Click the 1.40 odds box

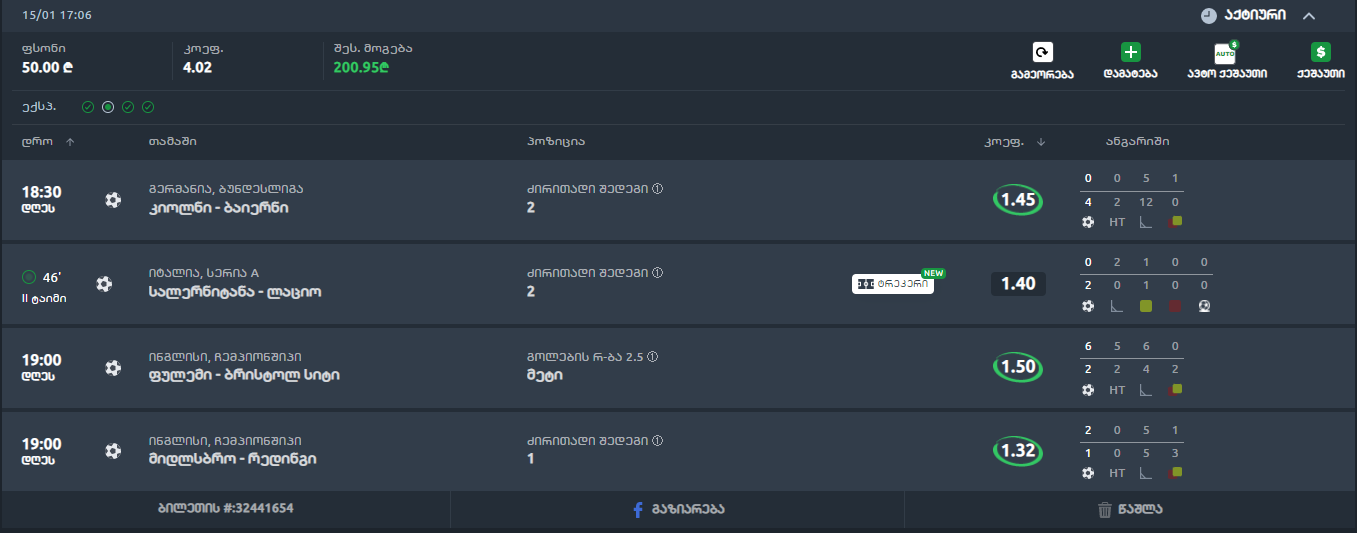pos(1018,284)
